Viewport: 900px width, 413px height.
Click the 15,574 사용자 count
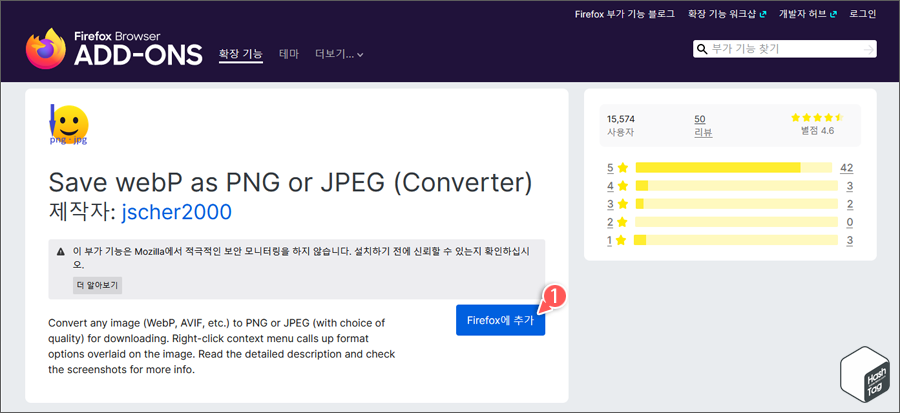click(621, 126)
